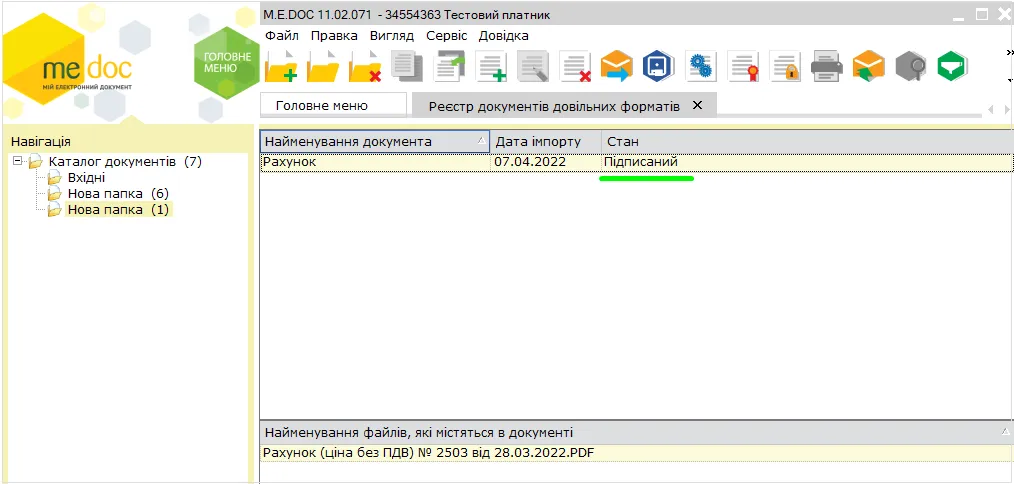Click the gray copy documents icon

click(x=407, y=65)
